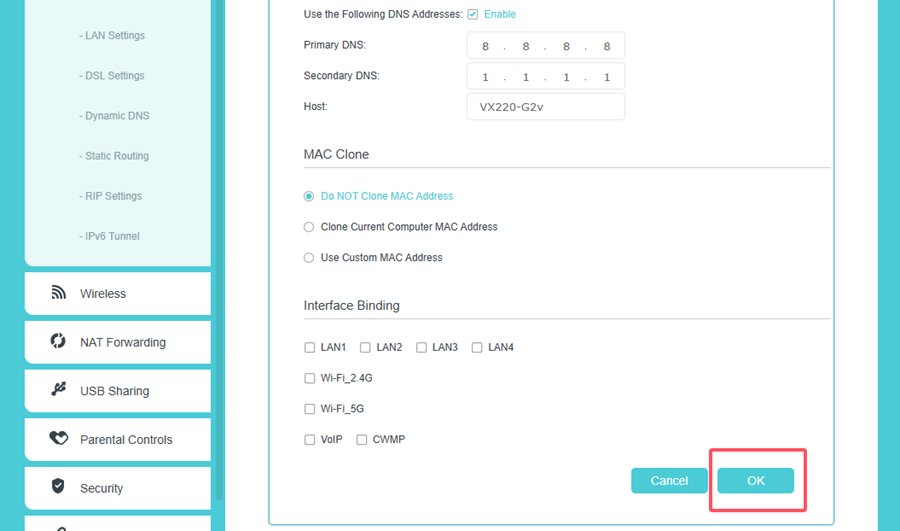Click the Host name input field
Screen dimensions: 900x531
(x=545, y=107)
